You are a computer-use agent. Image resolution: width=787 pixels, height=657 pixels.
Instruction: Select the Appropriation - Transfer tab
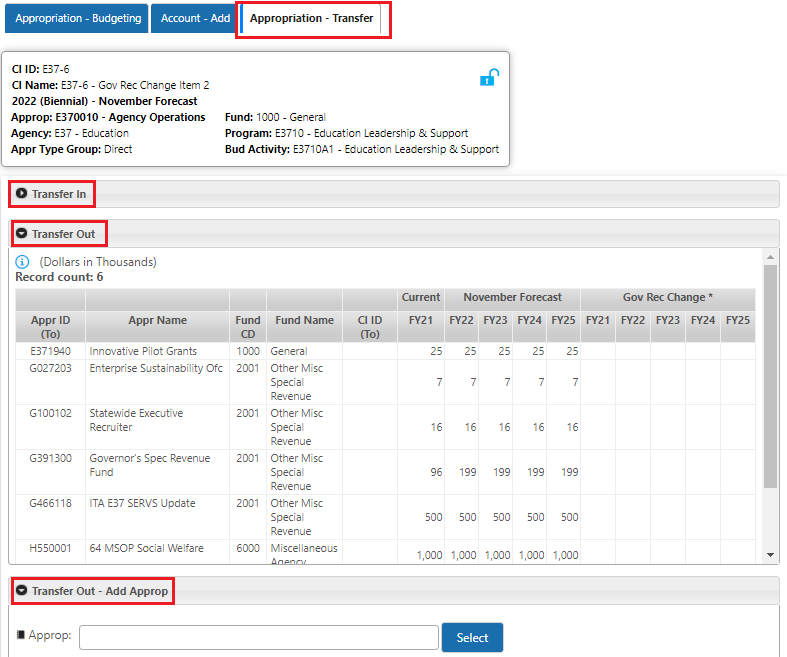[x=311, y=18]
